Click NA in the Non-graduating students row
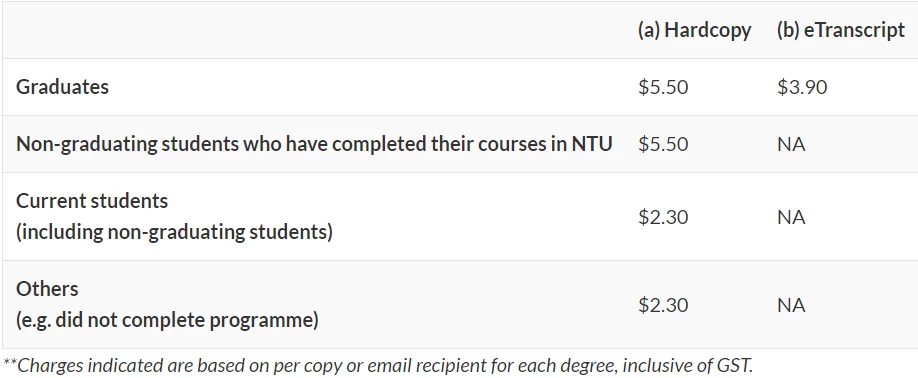 click(791, 144)
